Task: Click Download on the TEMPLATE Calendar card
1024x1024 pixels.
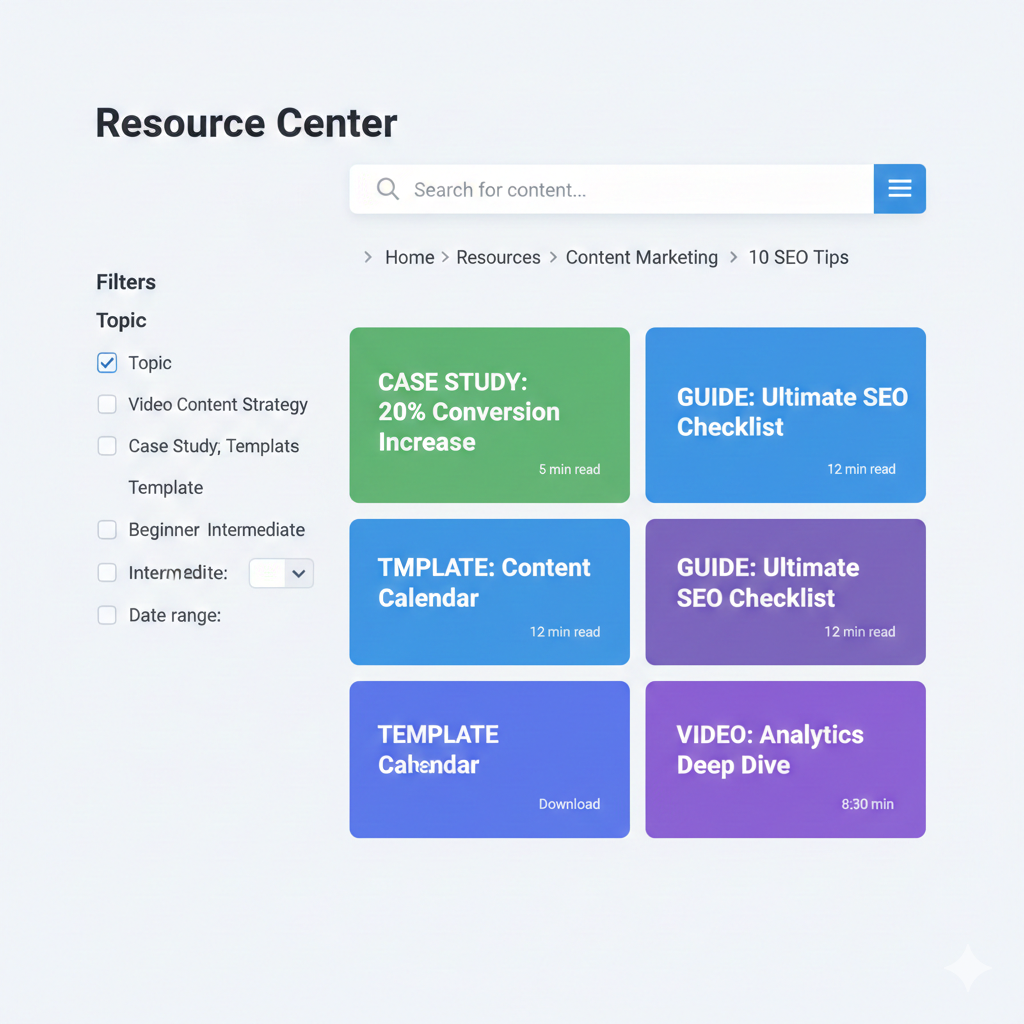Action: tap(569, 803)
